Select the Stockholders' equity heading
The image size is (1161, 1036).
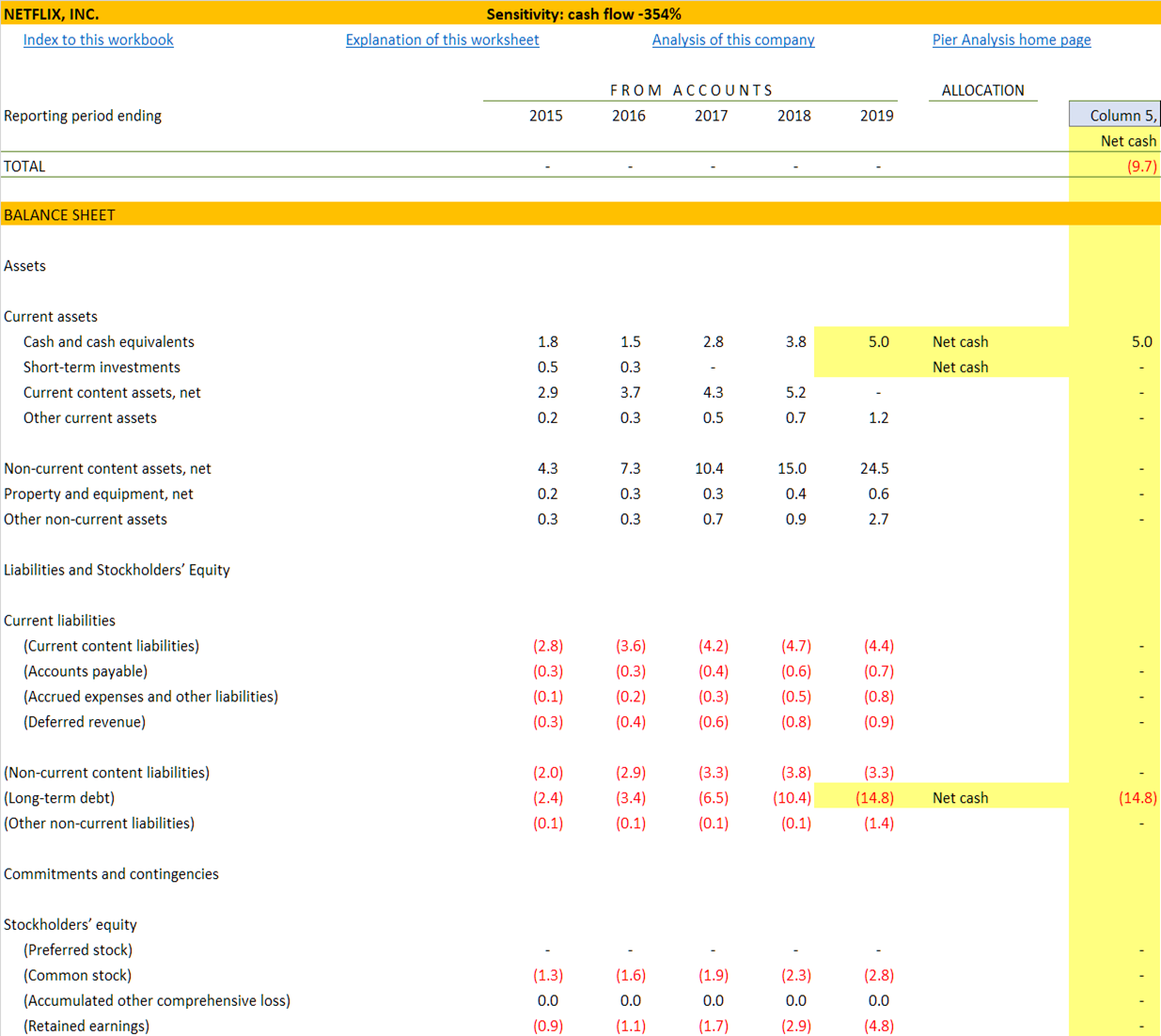70,926
